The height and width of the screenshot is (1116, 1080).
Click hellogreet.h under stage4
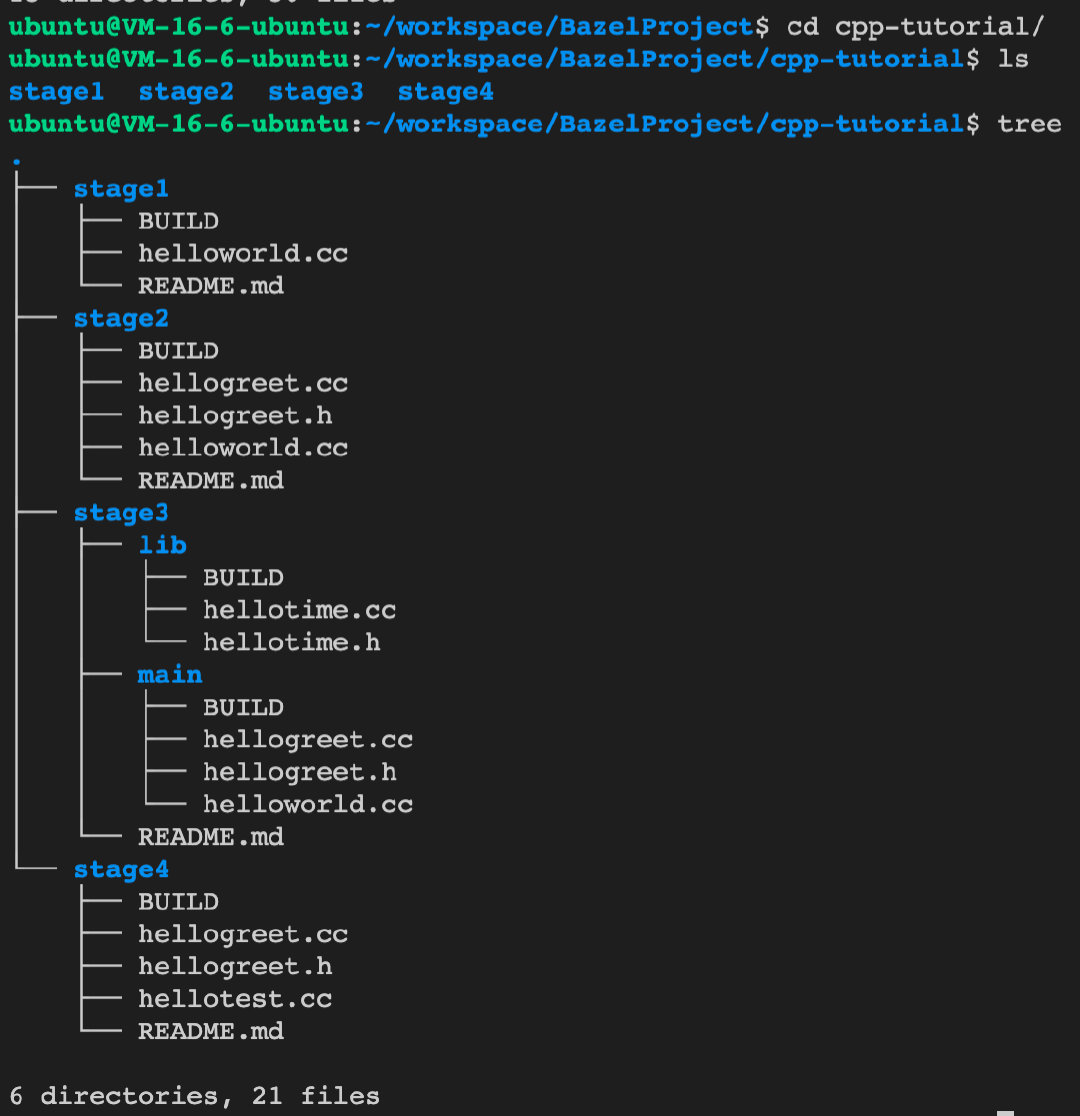(x=235, y=967)
